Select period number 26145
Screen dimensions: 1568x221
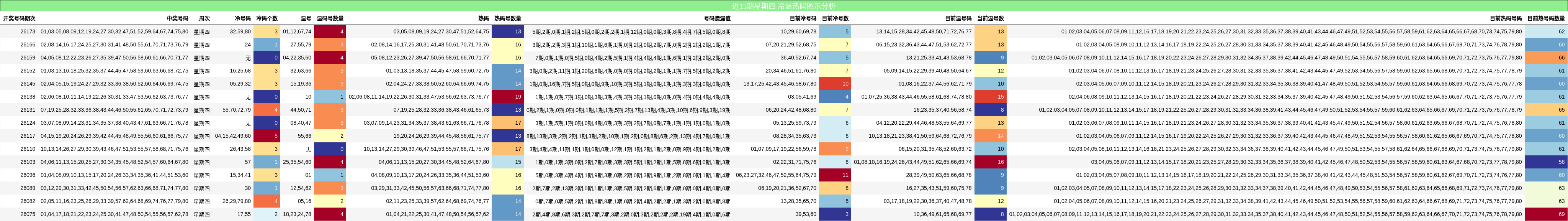pyautogui.click(x=28, y=84)
